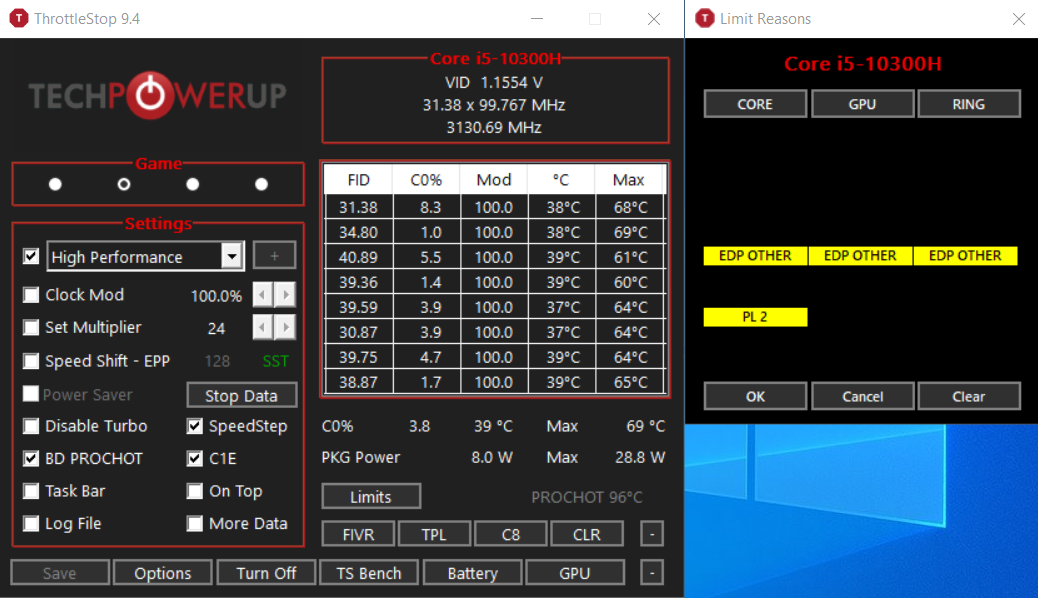Select the fourth profile radio button
This screenshot has width=1038, height=598.
[261, 184]
